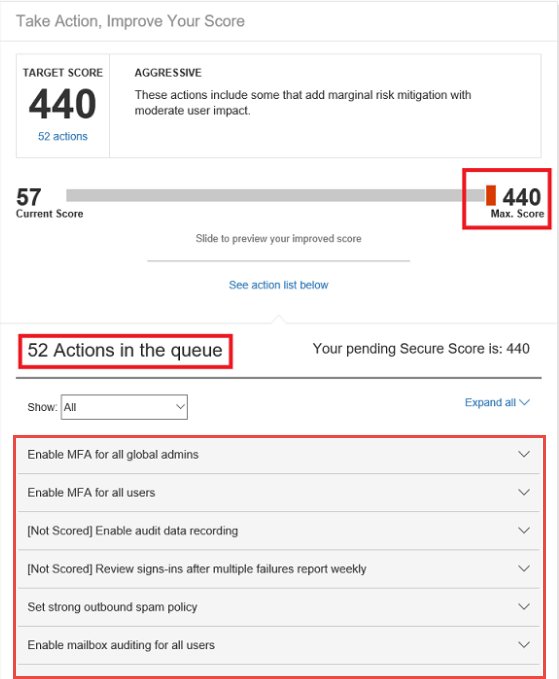
Task: Click the Show dropdown arrow icon
Action: pyautogui.click(x=180, y=407)
